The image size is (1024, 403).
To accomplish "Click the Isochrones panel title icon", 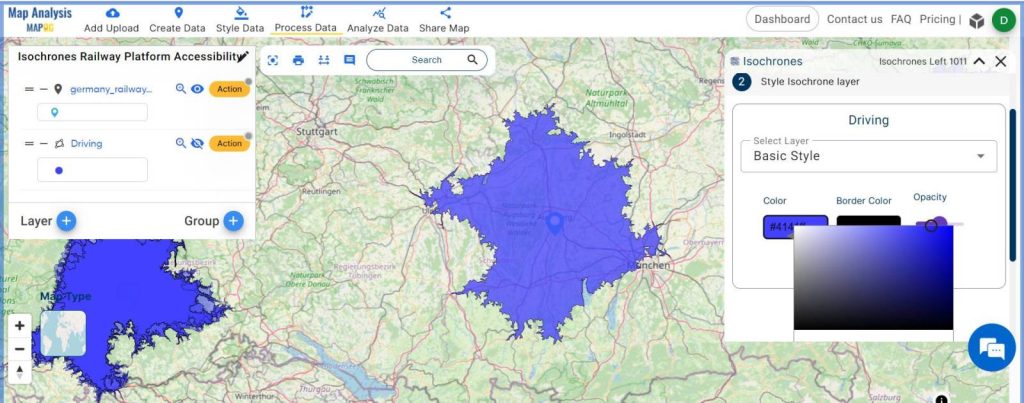I will pyautogui.click(x=735, y=61).
